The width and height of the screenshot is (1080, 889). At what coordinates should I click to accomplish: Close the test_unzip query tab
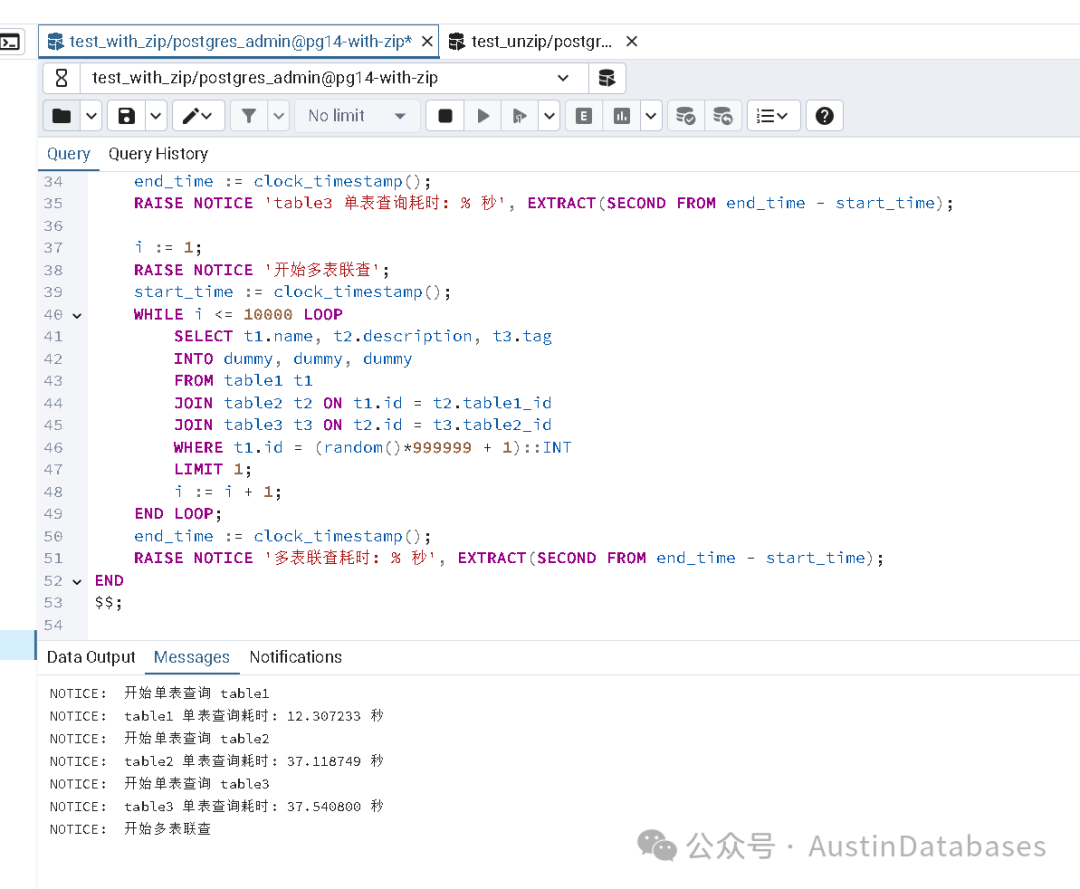[x=632, y=42]
